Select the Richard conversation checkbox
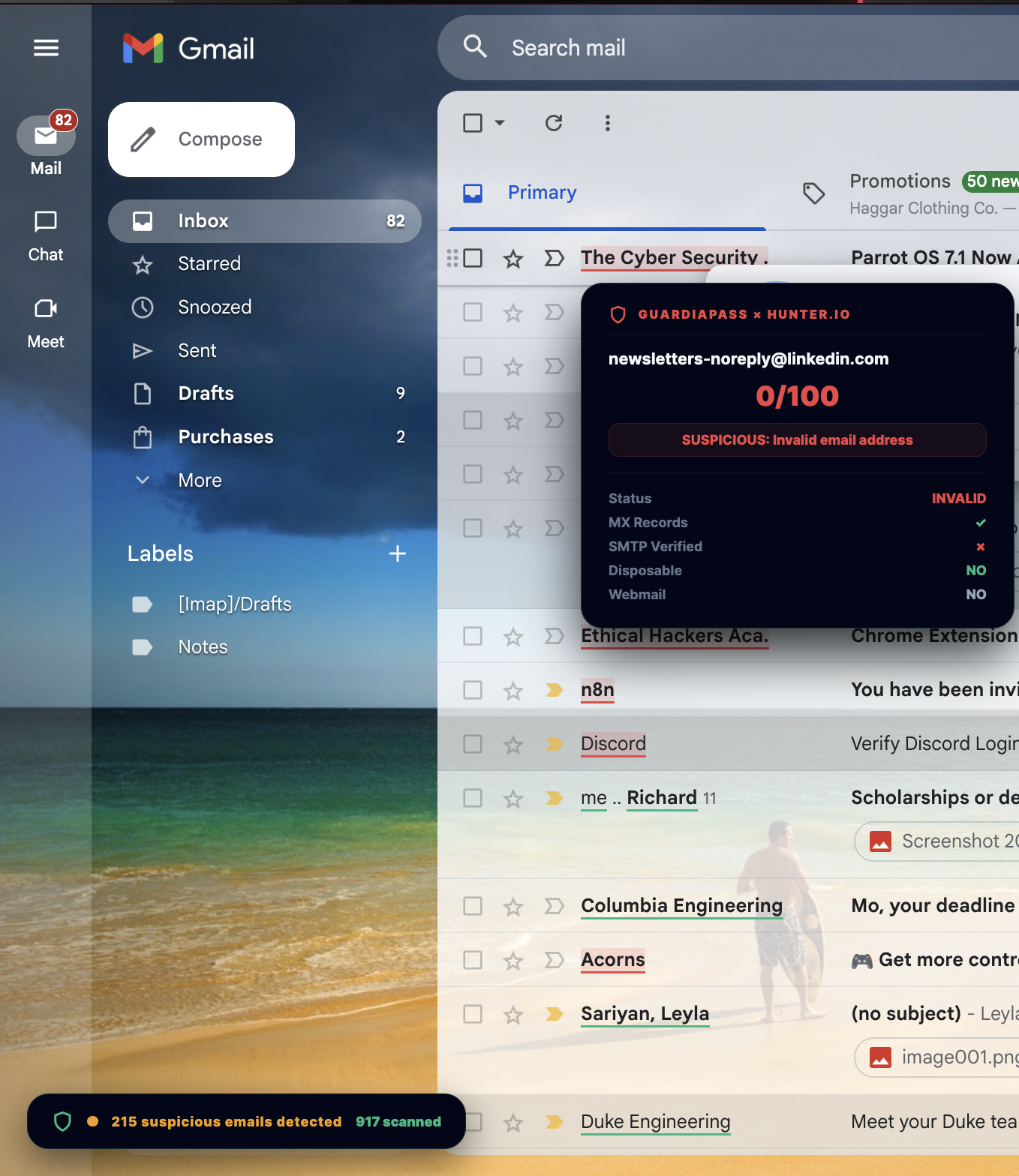1019x1176 pixels. pos(473,799)
